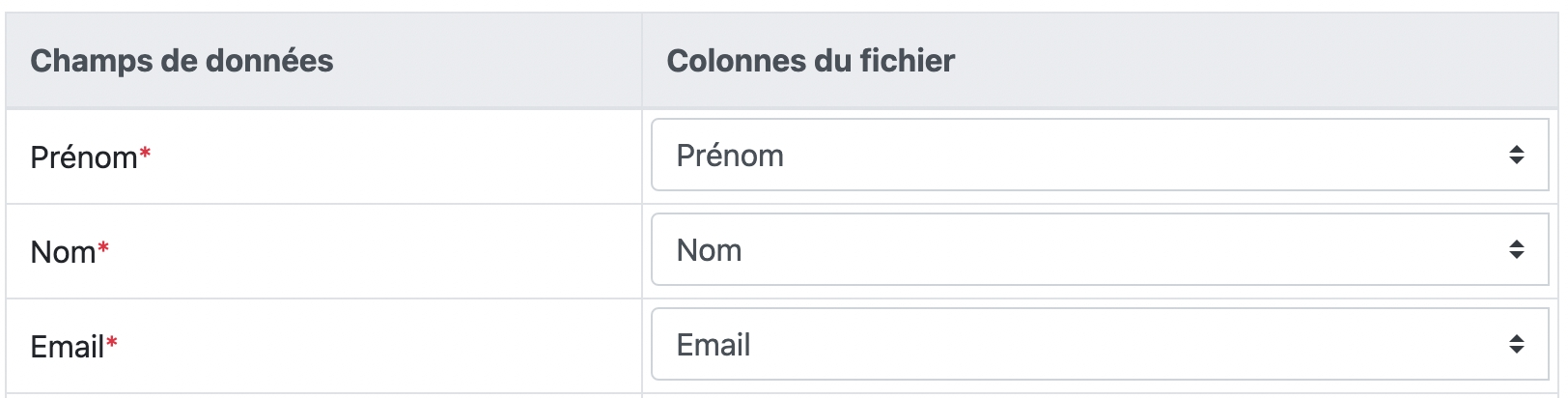Select the Prénom data field label
The width and height of the screenshot is (1568, 398).
(x=84, y=157)
